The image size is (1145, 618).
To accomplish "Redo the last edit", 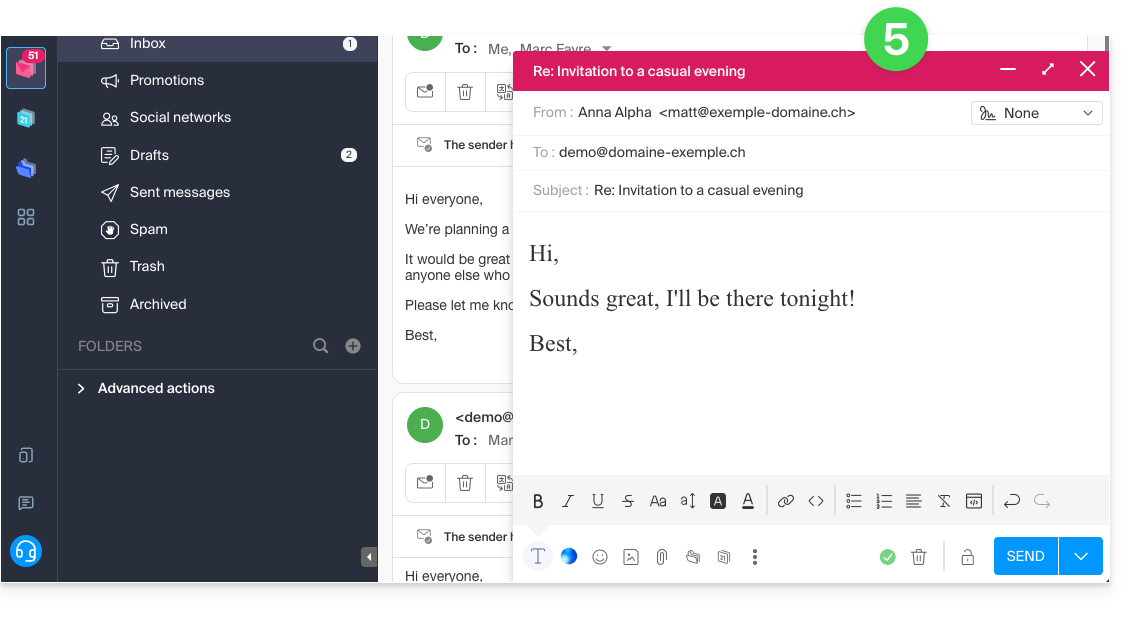I will [x=1042, y=501].
